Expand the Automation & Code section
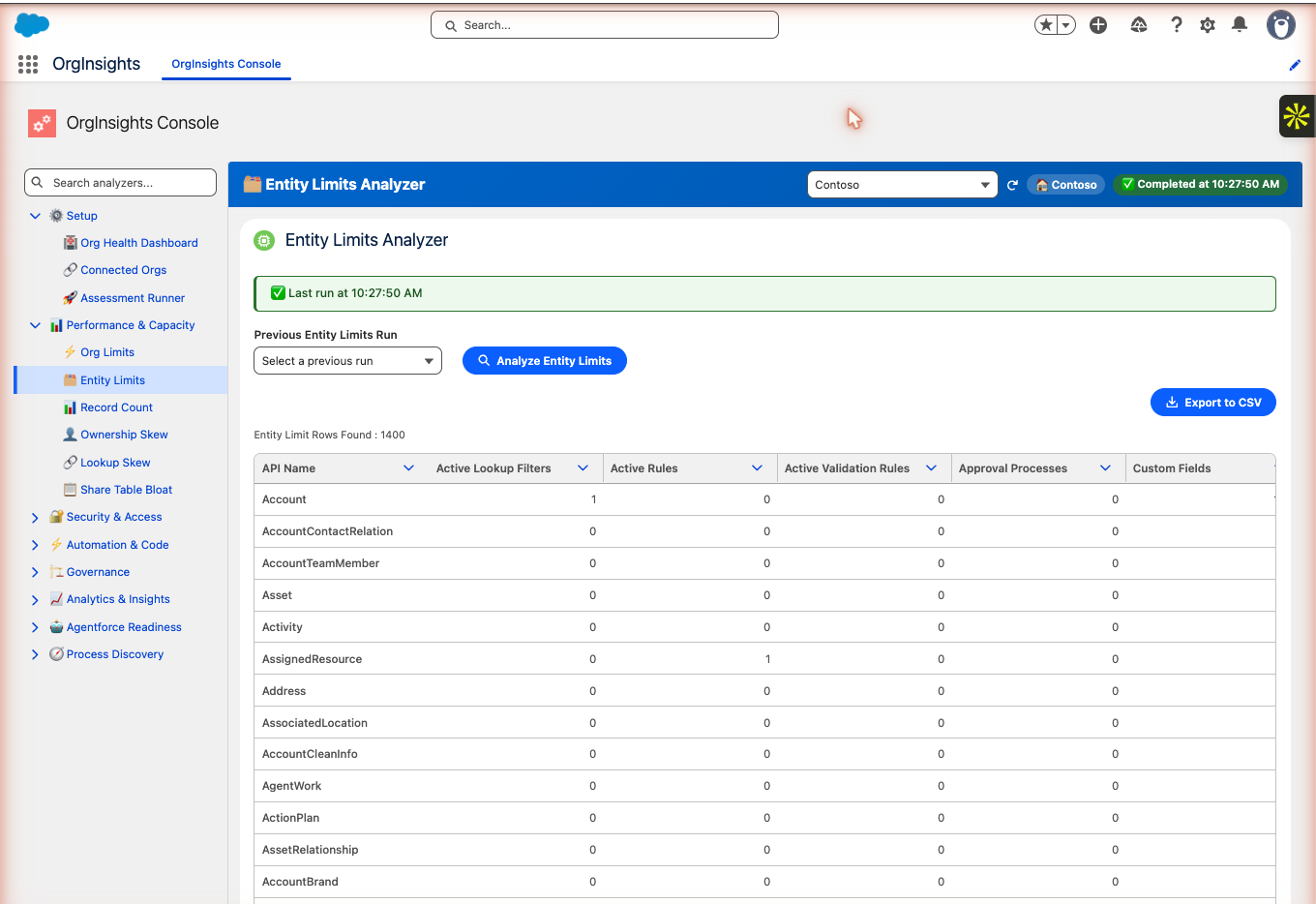The width and height of the screenshot is (1316, 904). click(35, 545)
